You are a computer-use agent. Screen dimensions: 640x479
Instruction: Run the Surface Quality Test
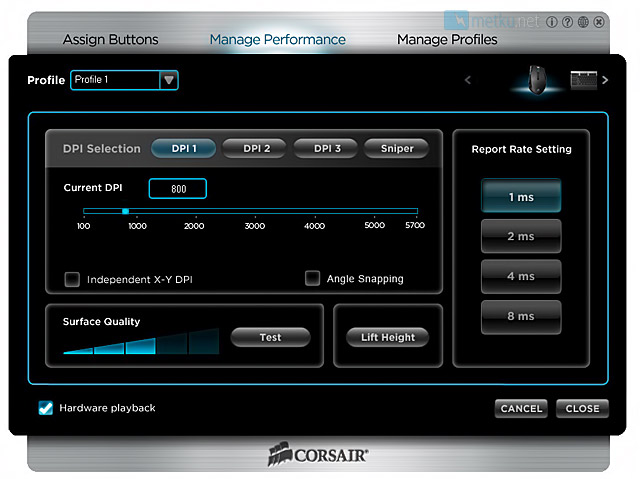click(x=271, y=337)
